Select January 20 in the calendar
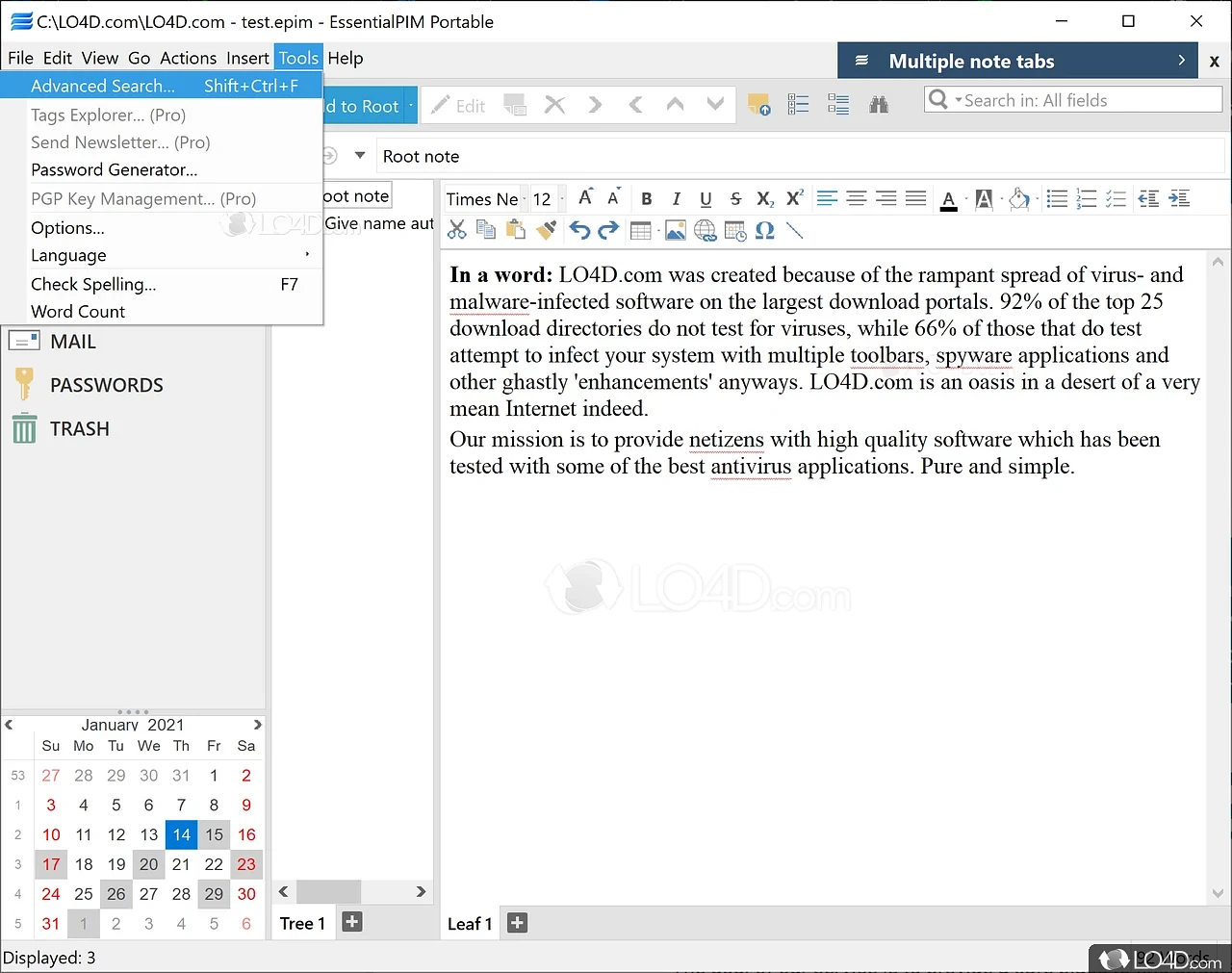The image size is (1232, 973). coord(148,864)
